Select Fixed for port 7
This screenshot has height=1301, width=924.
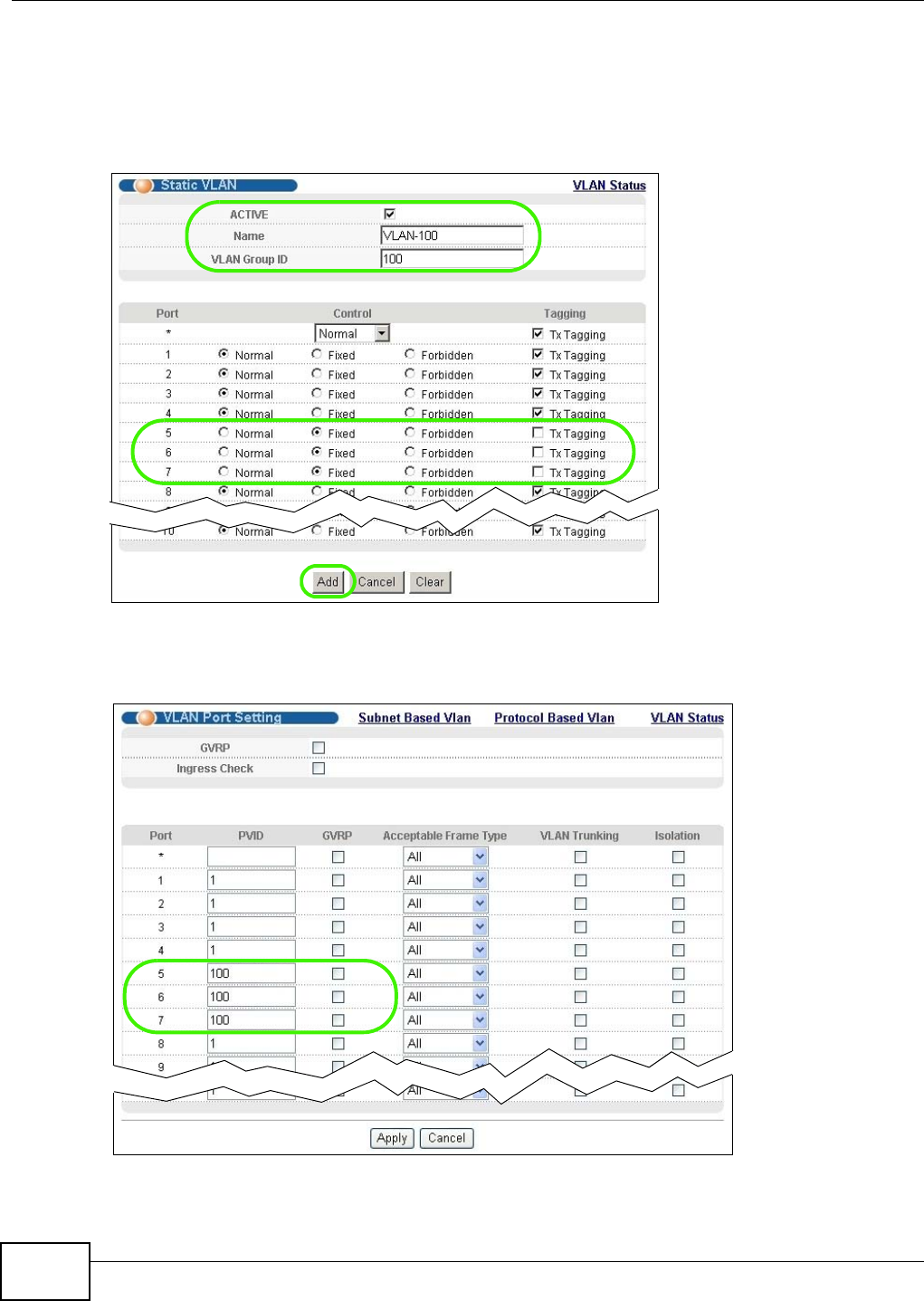coord(317,472)
